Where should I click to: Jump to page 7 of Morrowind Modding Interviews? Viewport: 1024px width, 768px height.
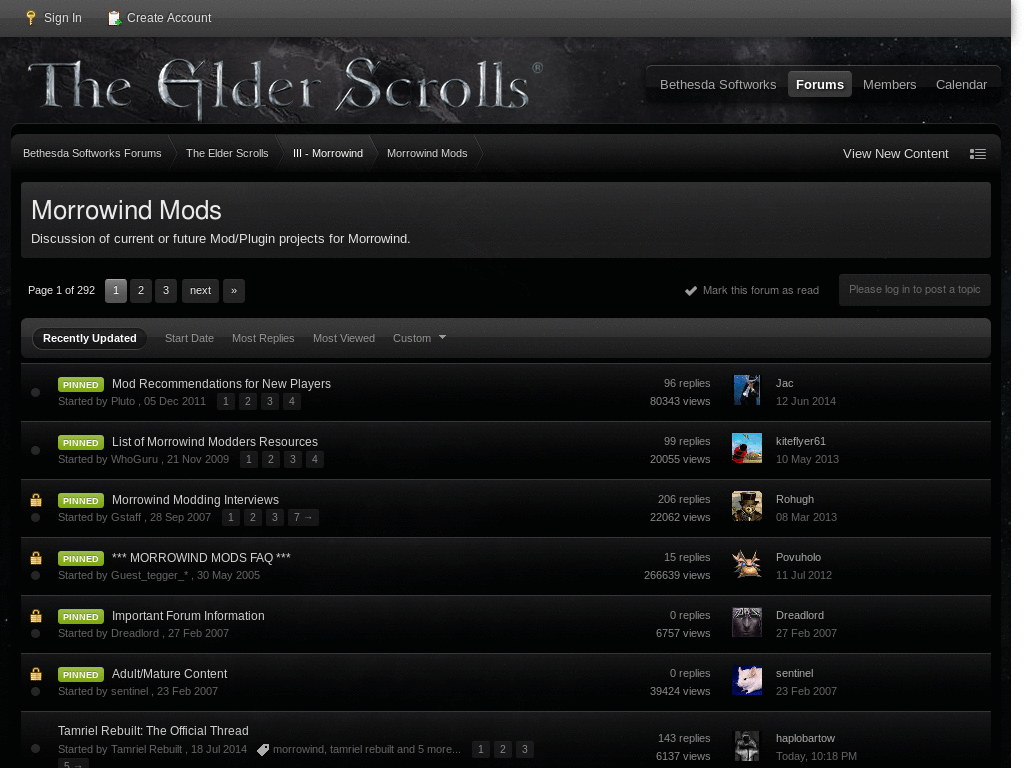coord(303,518)
